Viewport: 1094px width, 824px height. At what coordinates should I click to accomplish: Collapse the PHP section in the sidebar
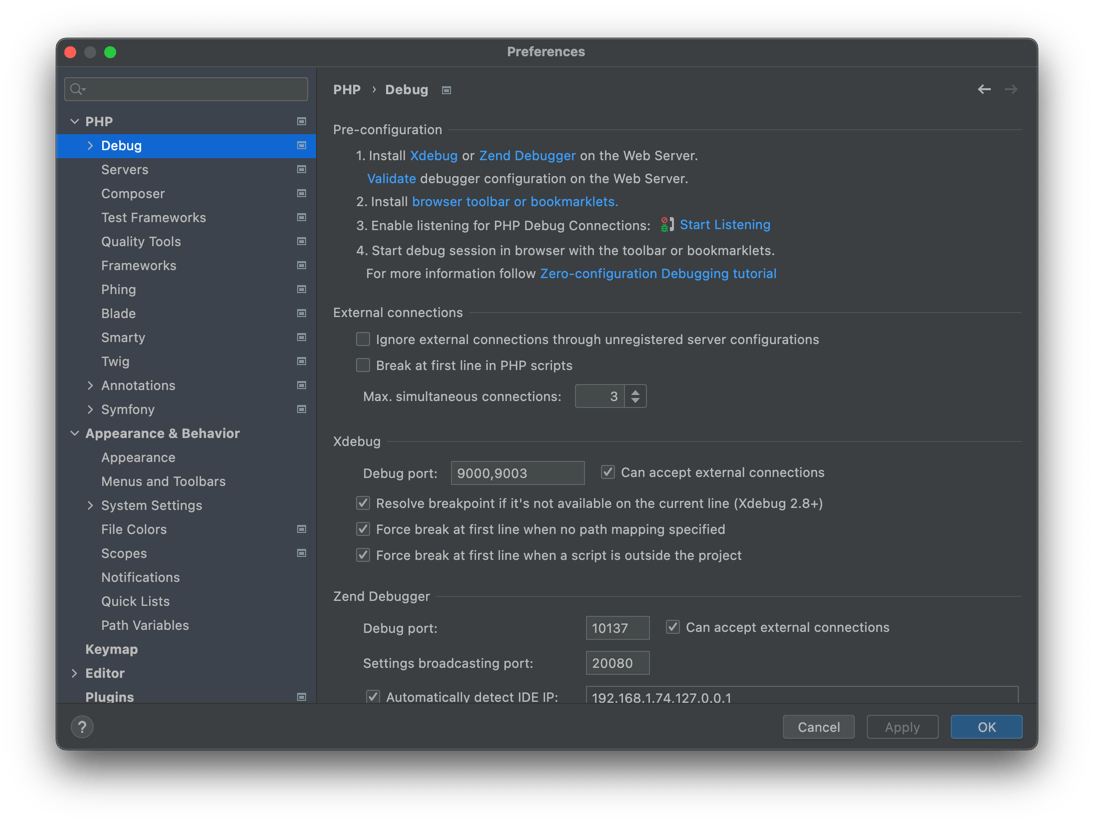point(75,120)
